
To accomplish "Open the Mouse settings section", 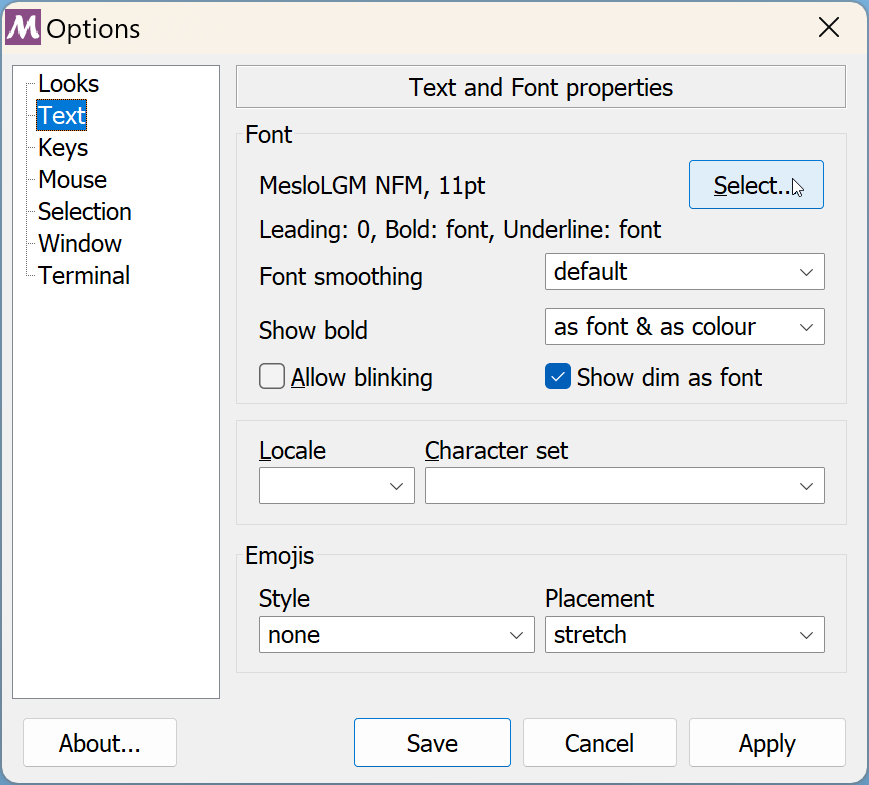I will pyautogui.click(x=71, y=179).
